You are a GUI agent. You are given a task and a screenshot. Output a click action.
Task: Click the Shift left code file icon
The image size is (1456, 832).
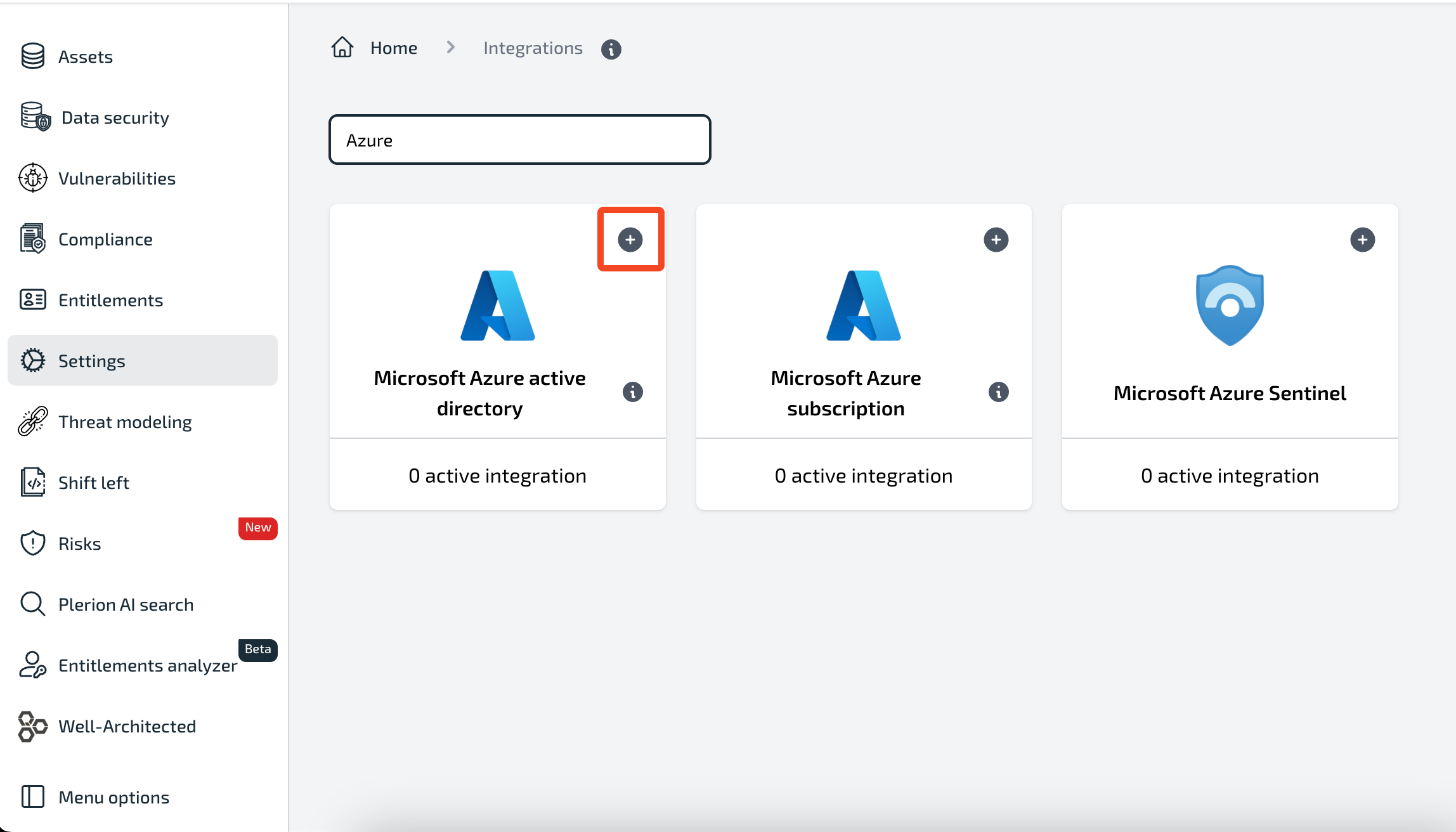33,483
